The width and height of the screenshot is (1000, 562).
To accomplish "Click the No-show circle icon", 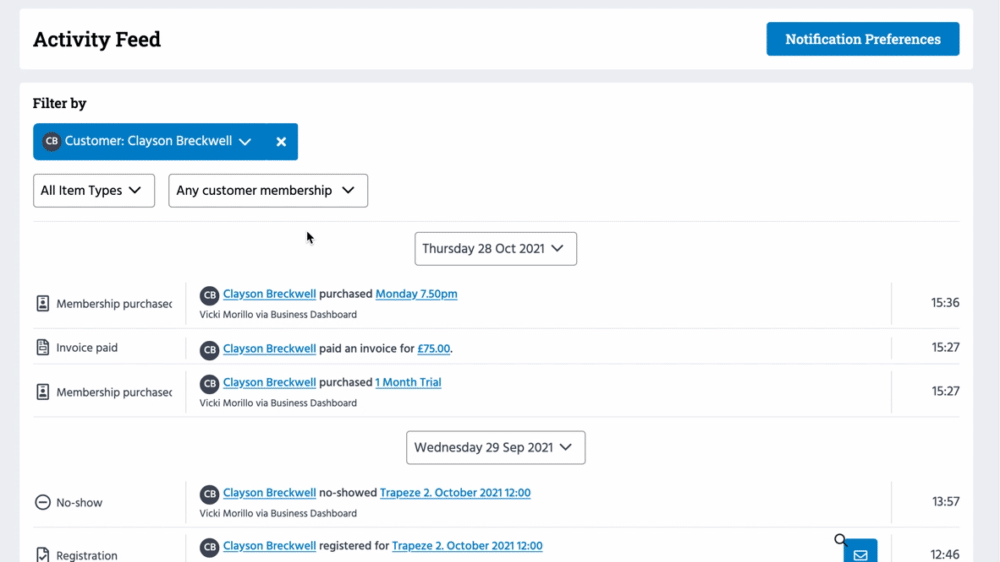I will point(43,503).
